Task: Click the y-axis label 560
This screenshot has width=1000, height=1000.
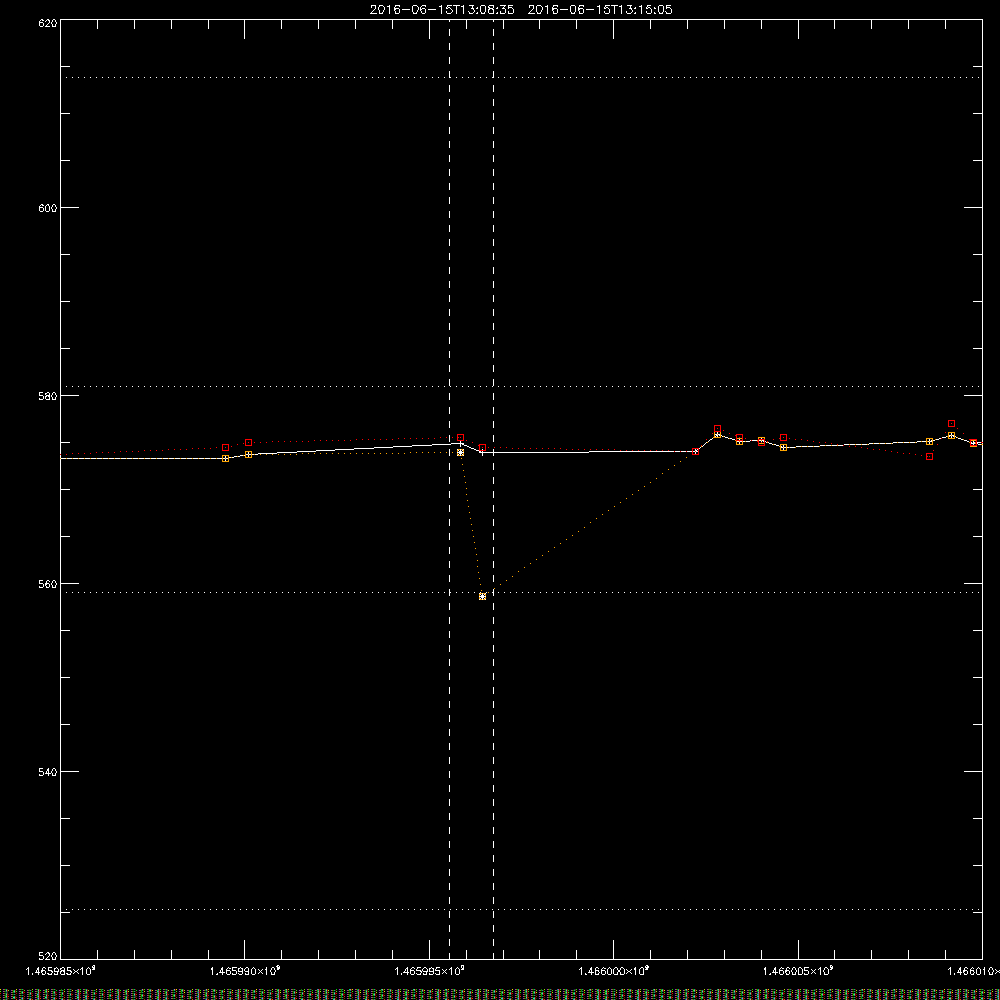Action: (x=48, y=584)
